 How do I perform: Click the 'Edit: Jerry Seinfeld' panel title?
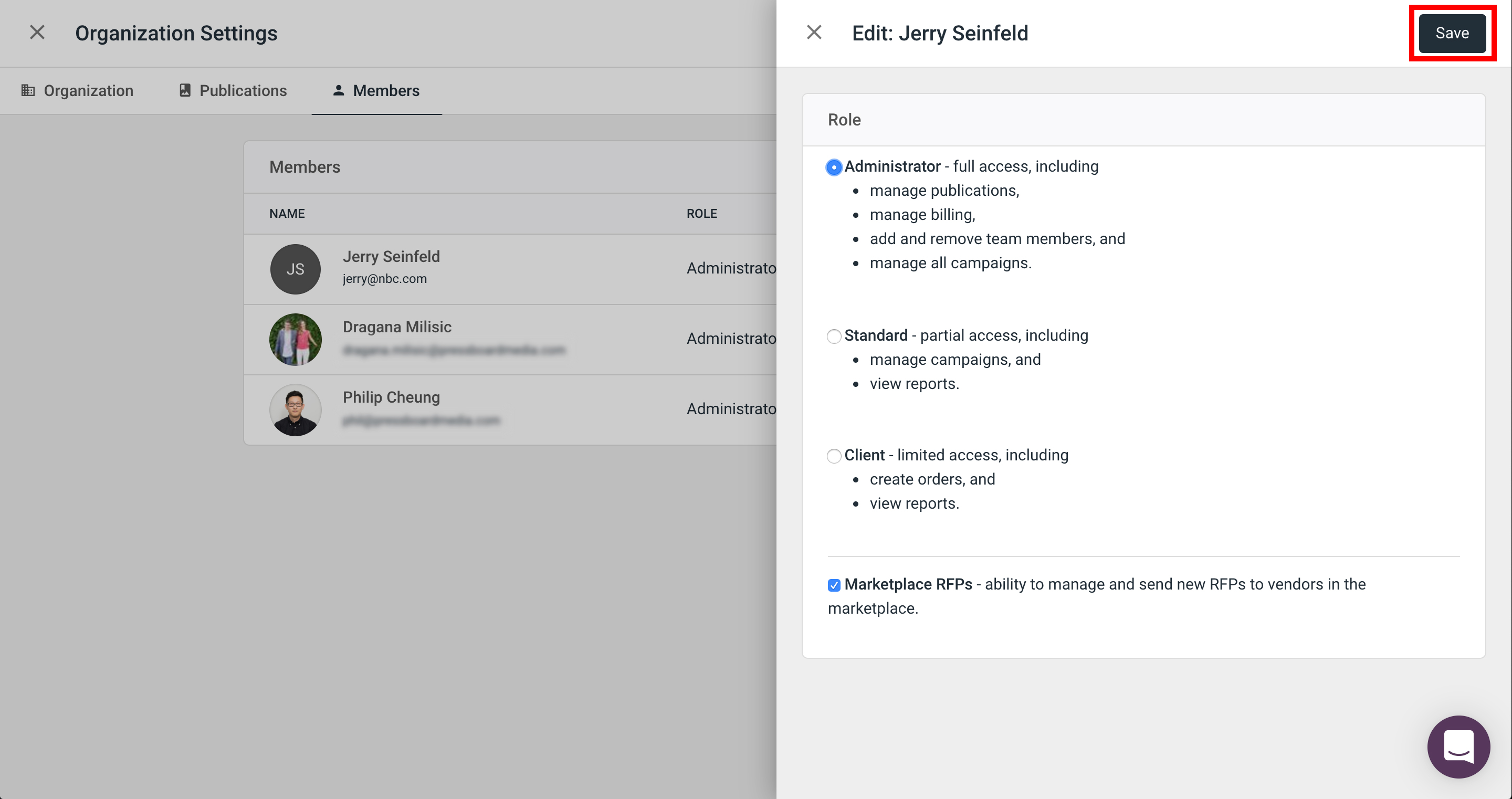pos(940,33)
